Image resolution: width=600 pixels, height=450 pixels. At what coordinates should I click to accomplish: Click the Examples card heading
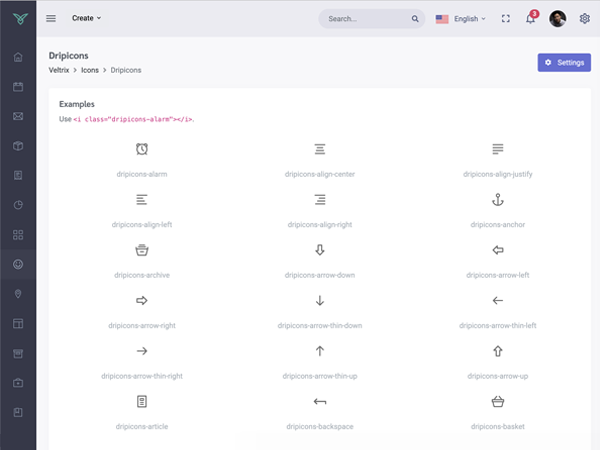77,104
